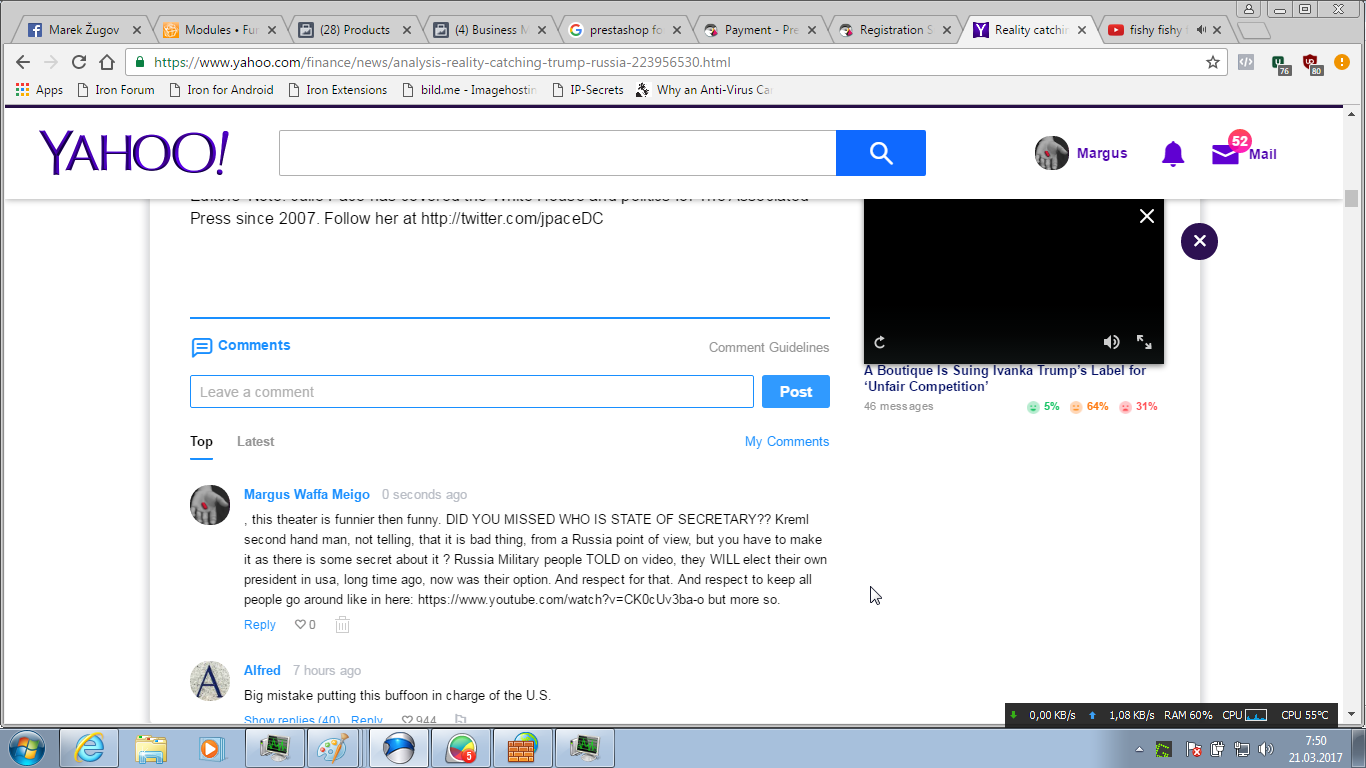Click the blue Post button
The width and height of the screenshot is (1366, 768).
pyautogui.click(x=796, y=392)
